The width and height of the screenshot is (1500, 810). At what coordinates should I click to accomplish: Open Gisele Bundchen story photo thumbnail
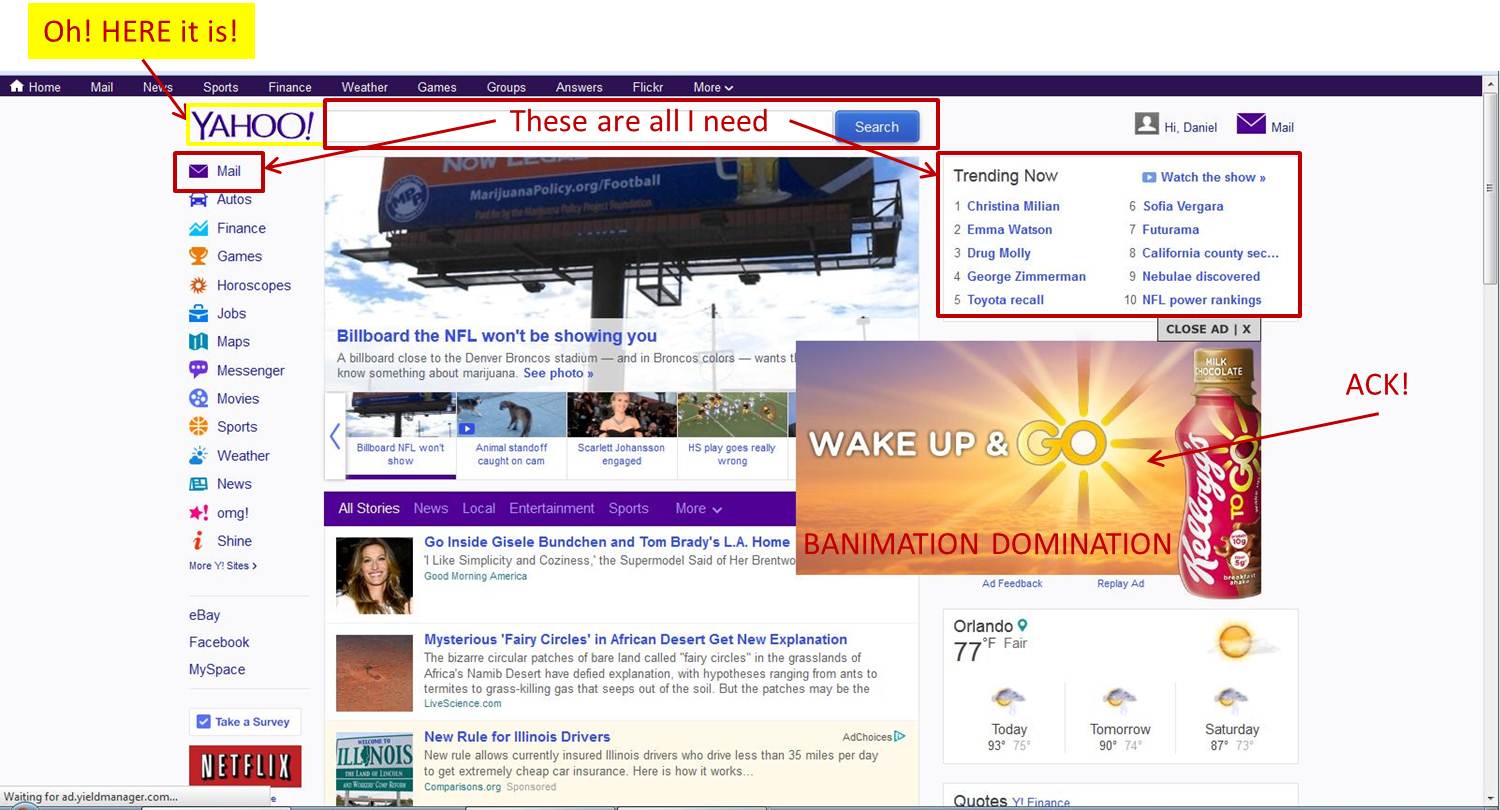tap(374, 575)
